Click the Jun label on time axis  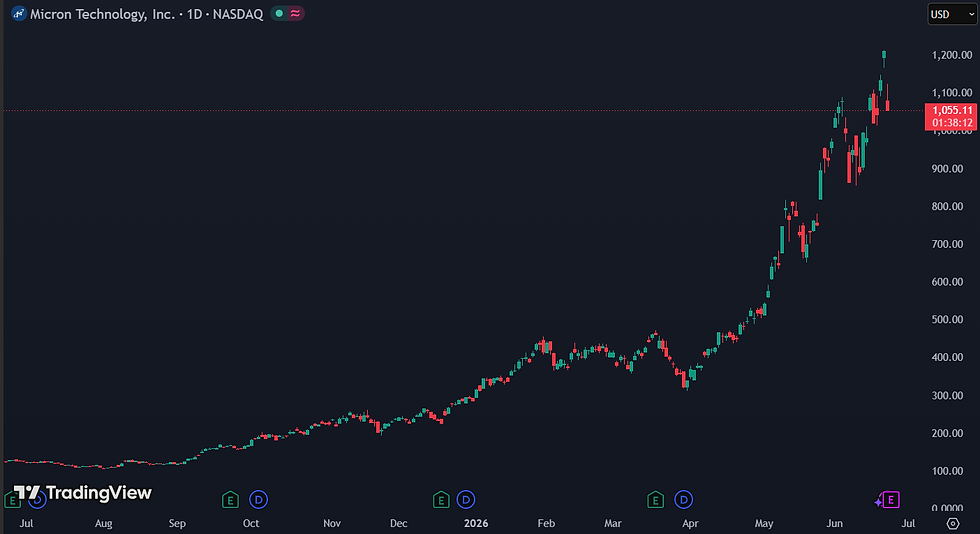click(834, 523)
